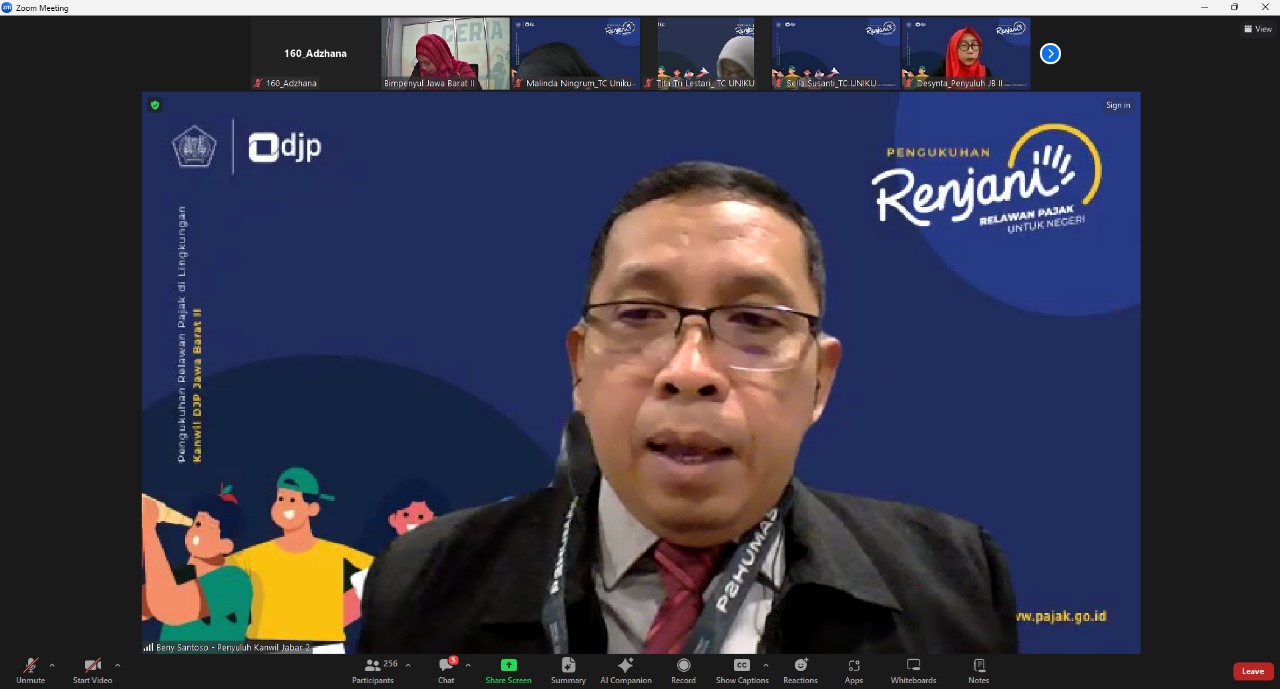Open the Reactions menu

coord(800,670)
